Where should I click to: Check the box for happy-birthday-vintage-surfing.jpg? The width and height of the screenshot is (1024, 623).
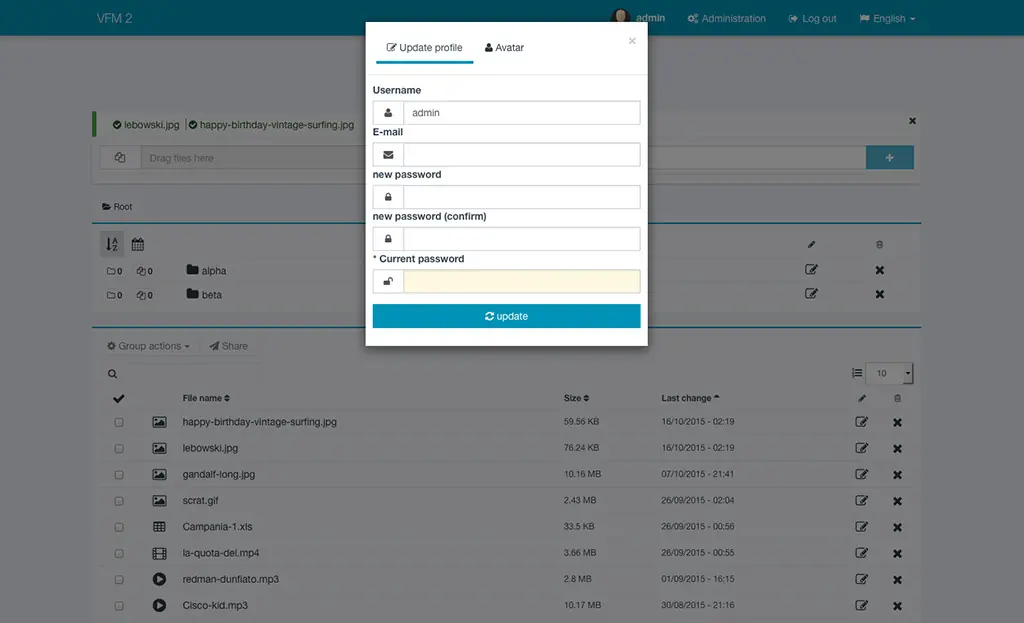[119, 423]
